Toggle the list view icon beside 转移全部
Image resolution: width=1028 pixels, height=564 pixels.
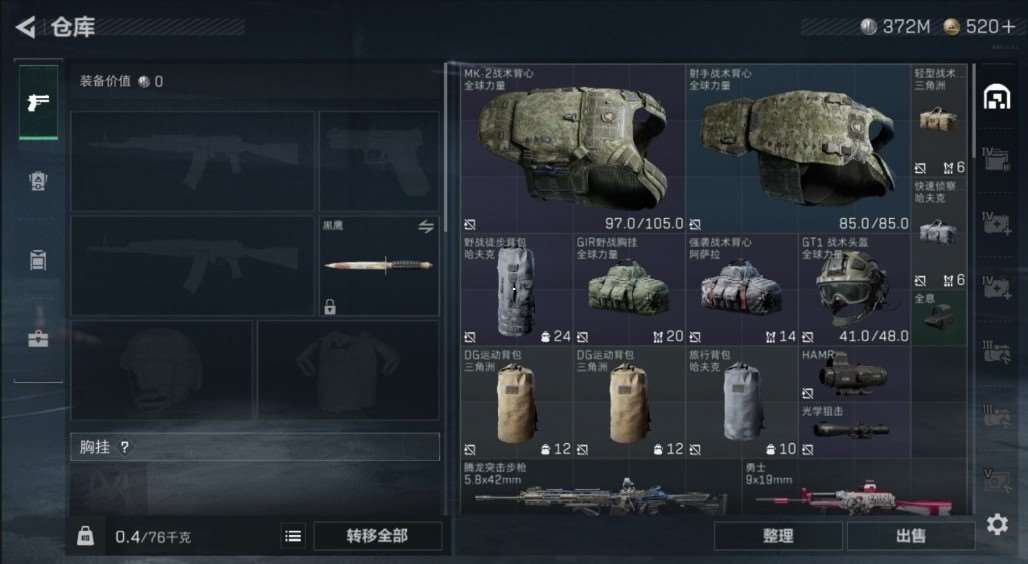[x=293, y=536]
